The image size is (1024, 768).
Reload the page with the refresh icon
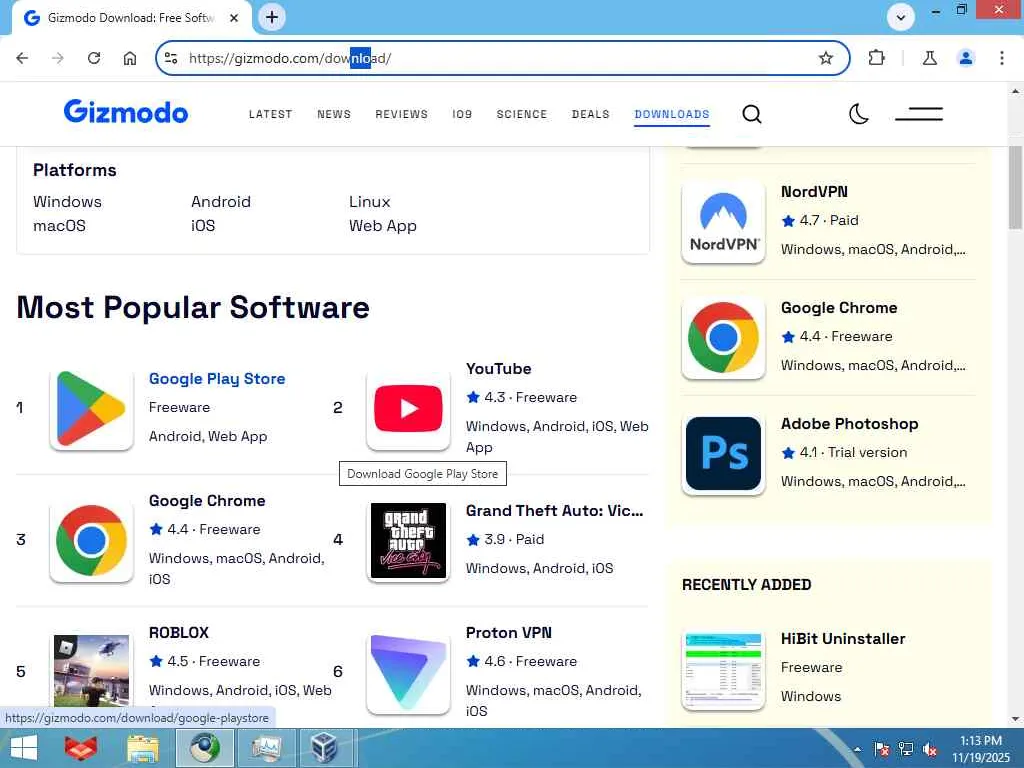pos(94,58)
